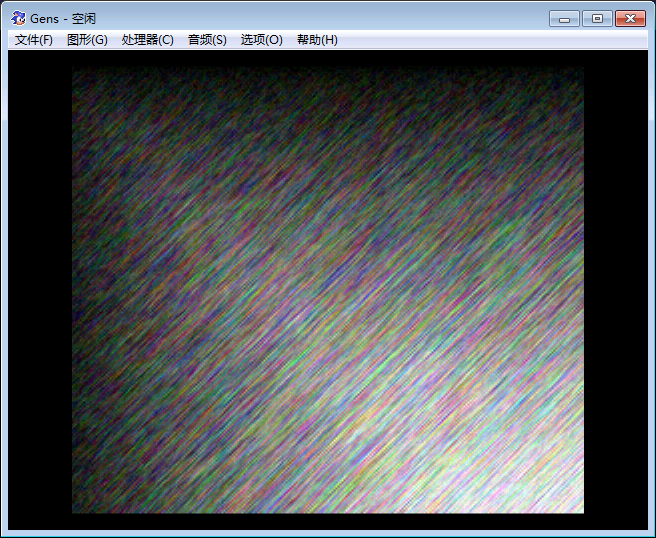The width and height of the screenshot is (656, 538).
Task: Expand the 处理器(C) menu
Action: coord(147,40)
